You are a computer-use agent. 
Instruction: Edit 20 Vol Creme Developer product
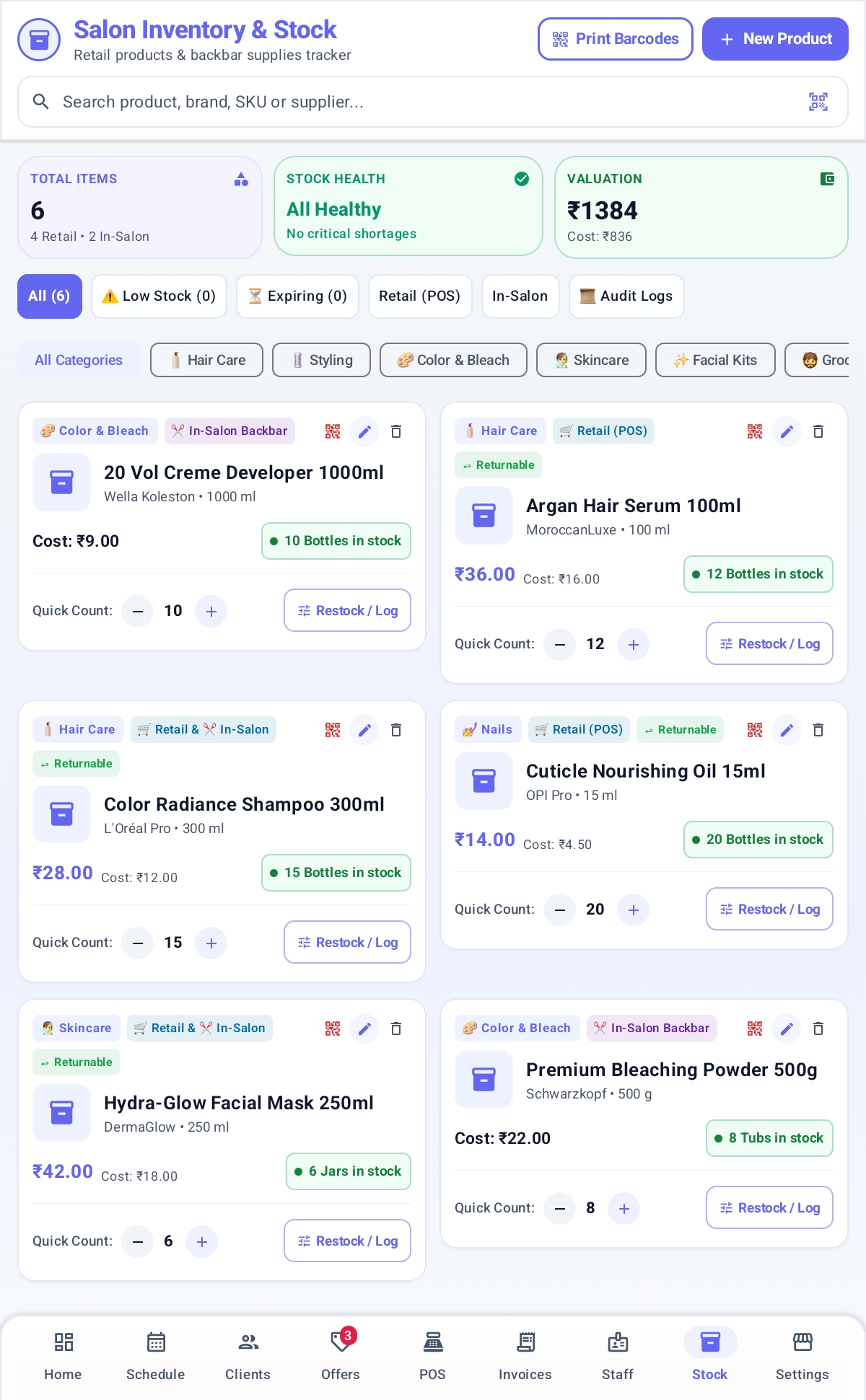pyautogui.click(x=365, y=431)
